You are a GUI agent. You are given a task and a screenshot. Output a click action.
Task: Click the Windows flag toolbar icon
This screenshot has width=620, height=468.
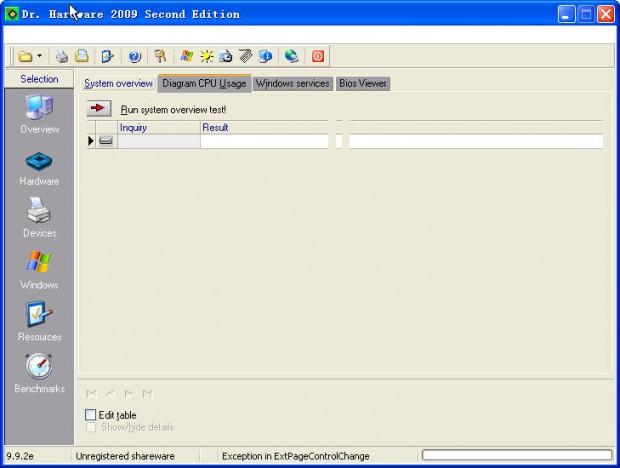point(187,57)
